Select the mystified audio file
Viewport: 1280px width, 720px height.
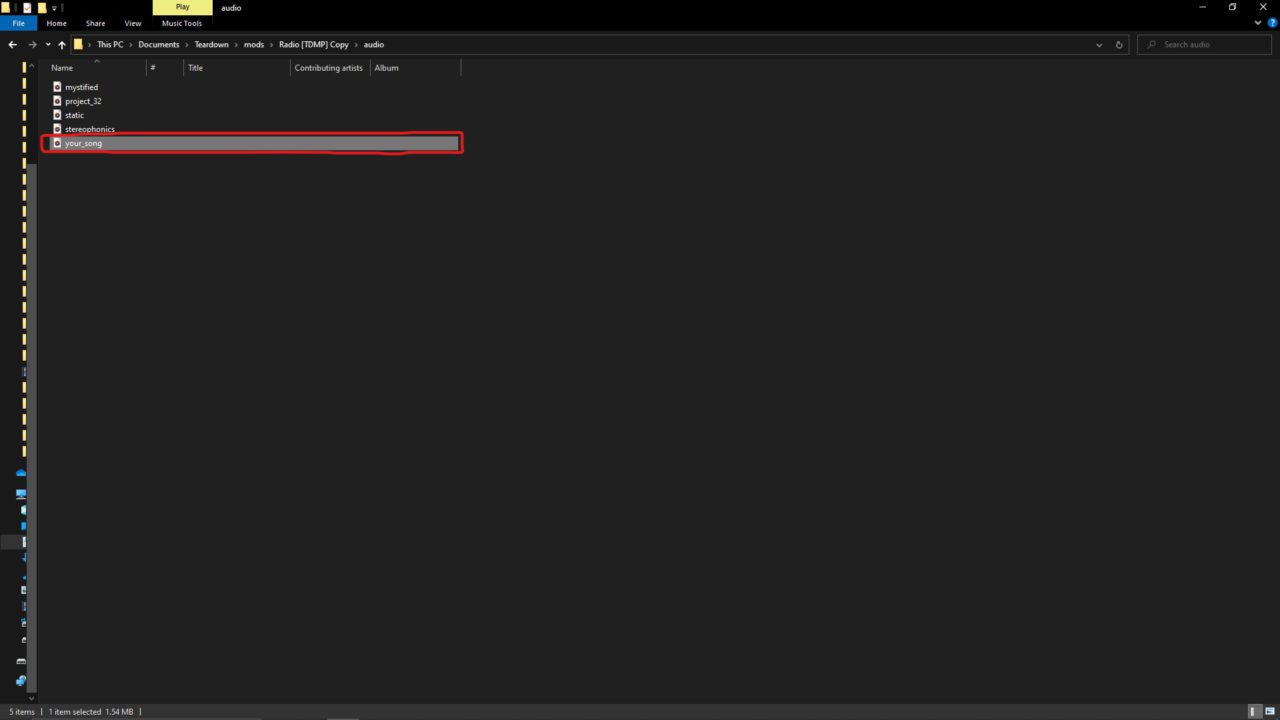tap(82, 87)
